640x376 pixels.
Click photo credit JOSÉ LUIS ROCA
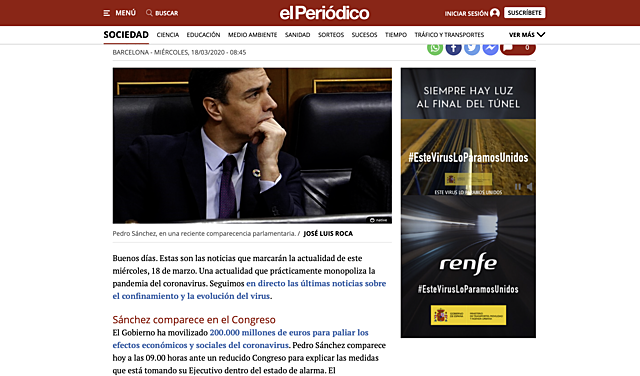pyautogui.click(x=328, y=234)
